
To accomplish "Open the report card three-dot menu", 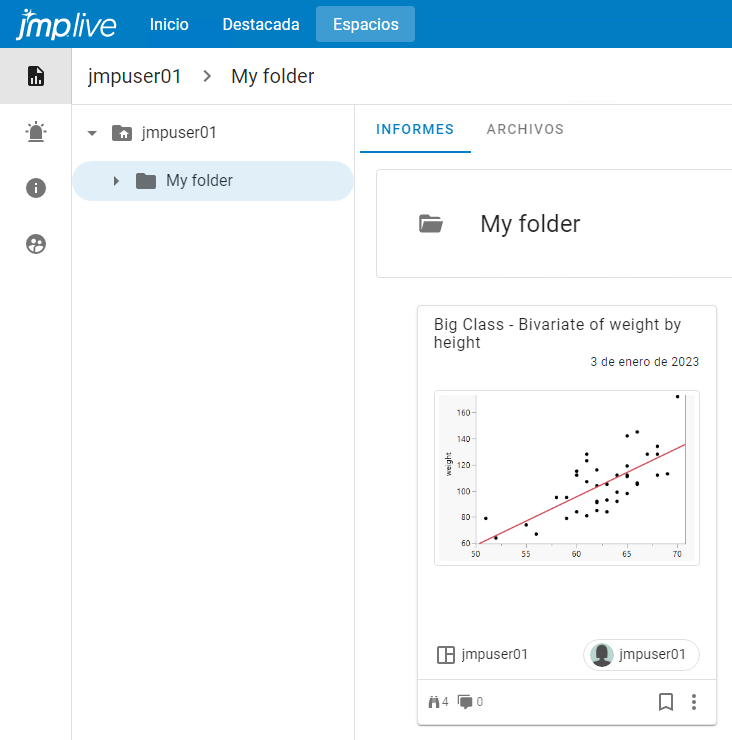I will [694, 702].
